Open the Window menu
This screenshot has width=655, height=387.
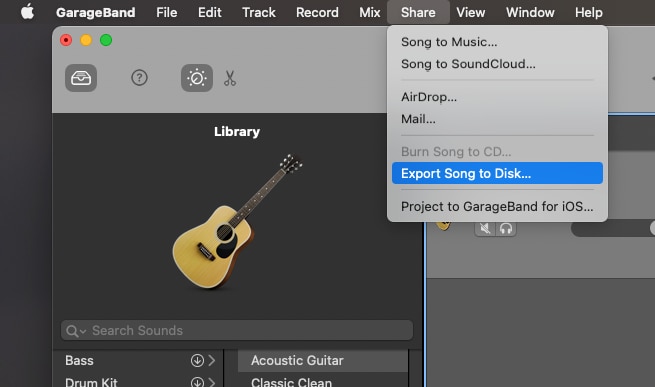pyautogui.click(x=530, y=13)
